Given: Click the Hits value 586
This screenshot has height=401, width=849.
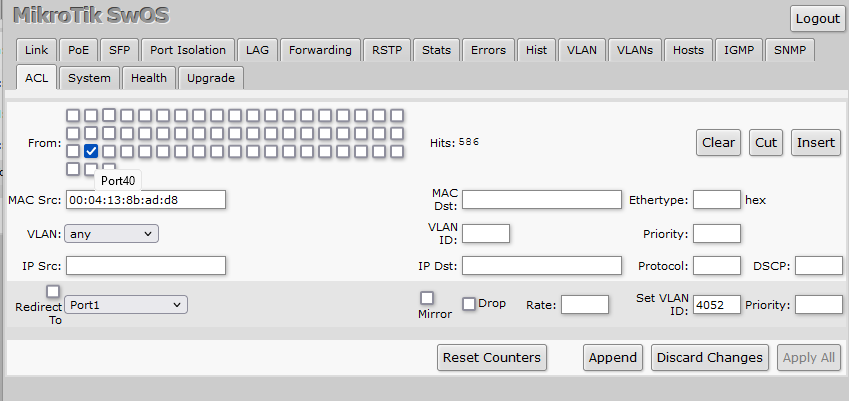Looking at the screenshot, I should (468, 142).
